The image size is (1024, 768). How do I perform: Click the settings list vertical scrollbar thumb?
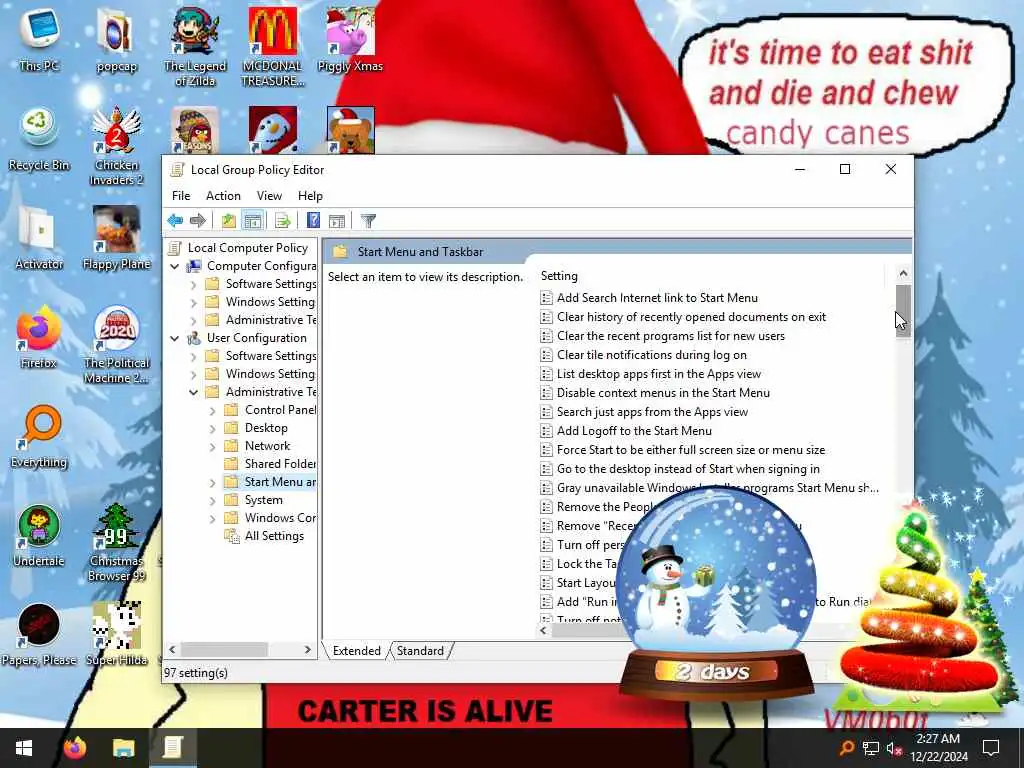[x=903, y=310]
